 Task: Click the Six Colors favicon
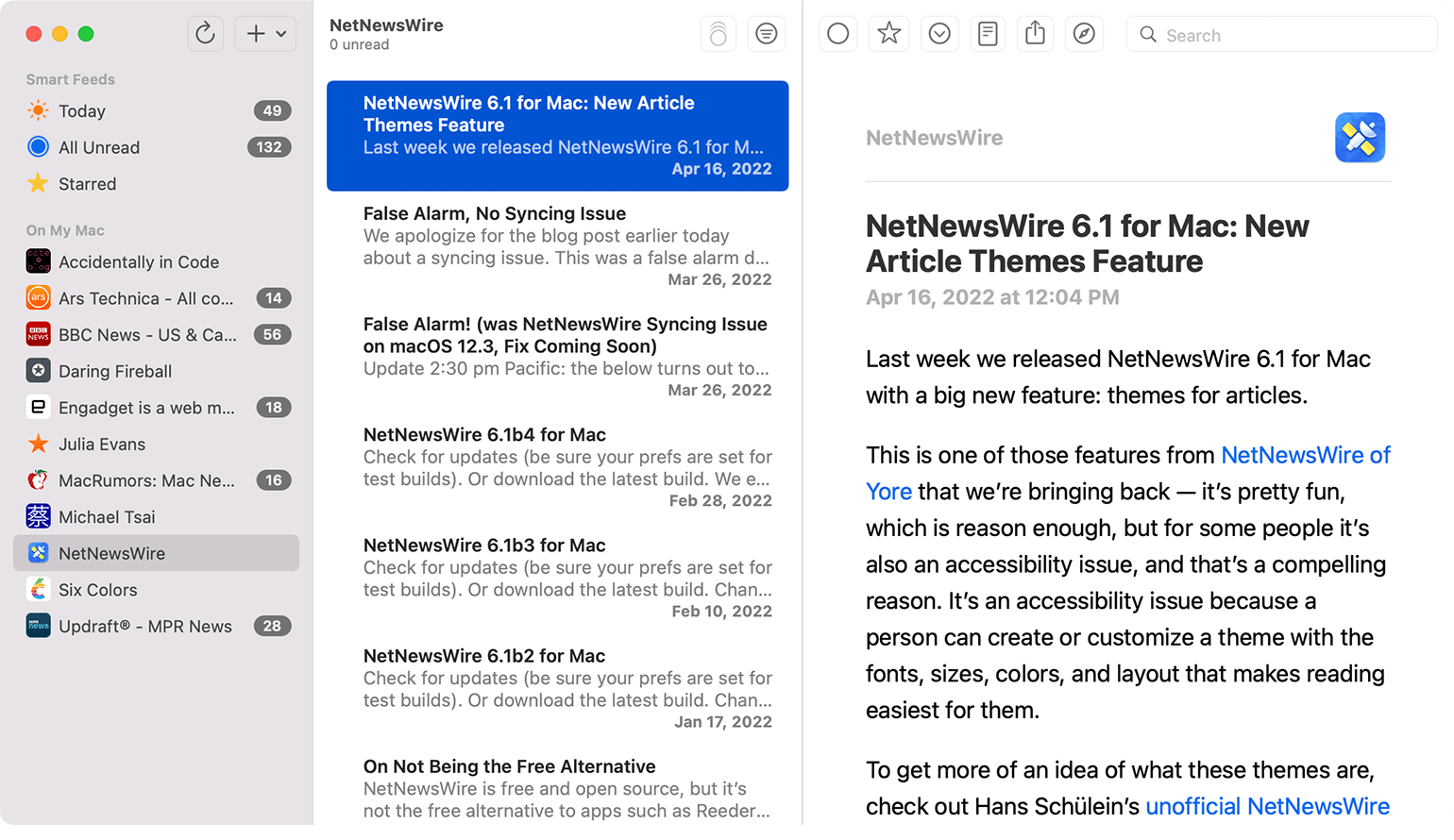pos(38,589)
